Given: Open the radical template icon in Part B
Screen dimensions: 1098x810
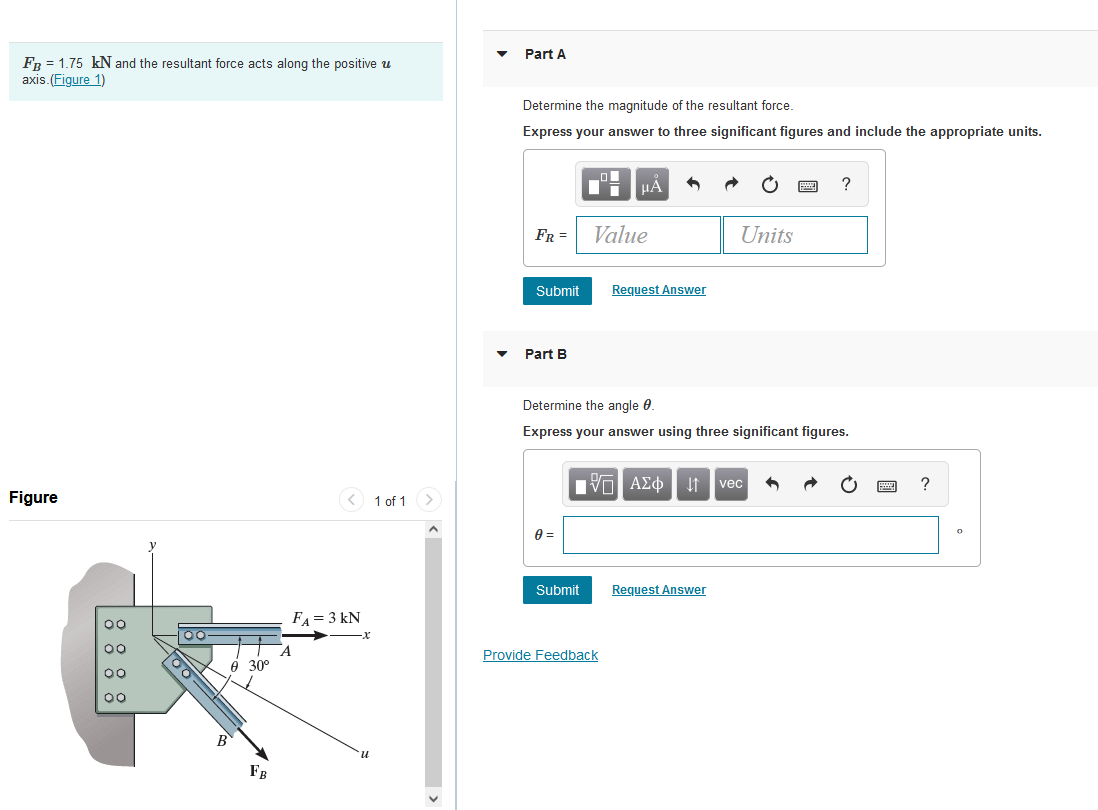Looking at the screenshot, I should pos(594,483).
